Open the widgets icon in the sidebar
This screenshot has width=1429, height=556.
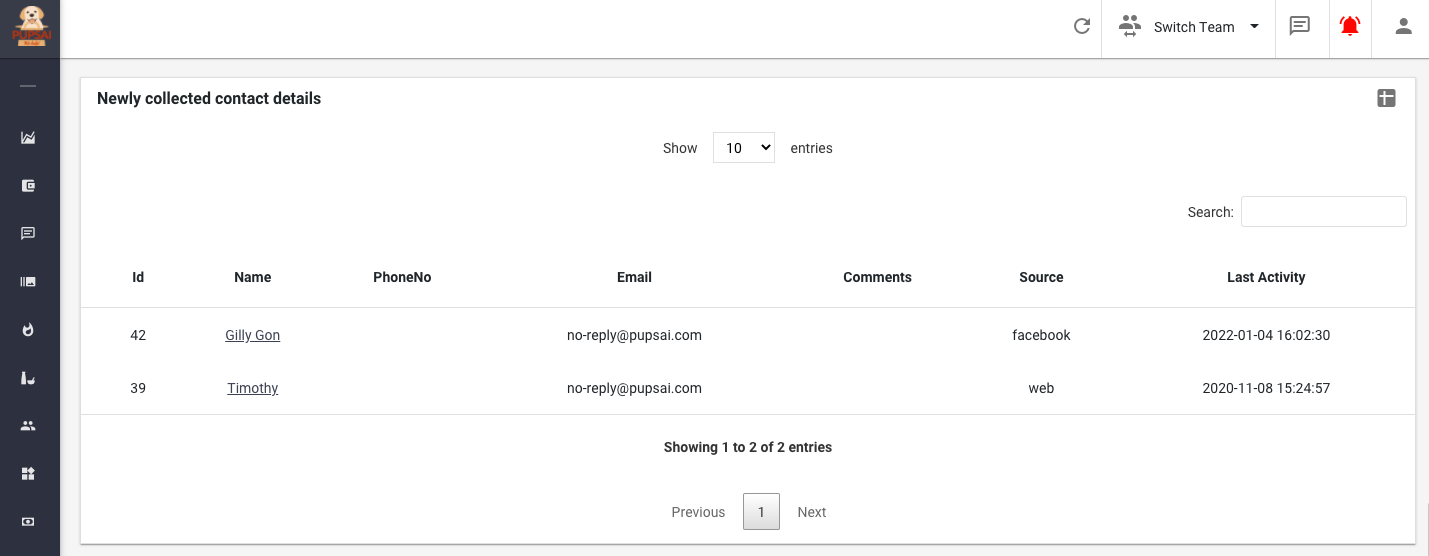coord(28,473)
